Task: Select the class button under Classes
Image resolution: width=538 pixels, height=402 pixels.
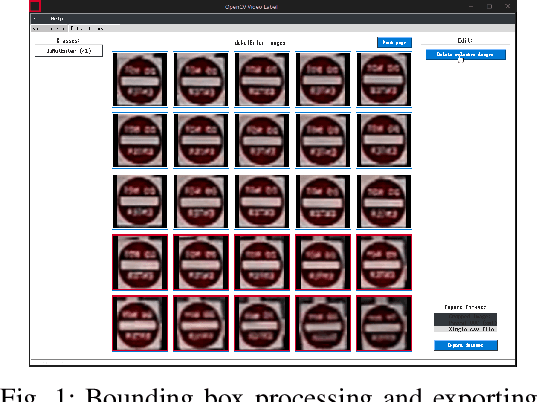Action: [x=69, y=51]
